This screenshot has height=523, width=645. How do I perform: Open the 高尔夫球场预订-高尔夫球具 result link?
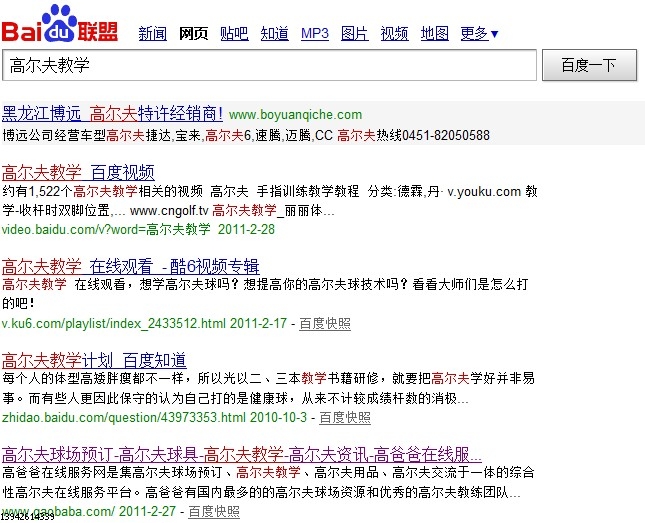241,454
